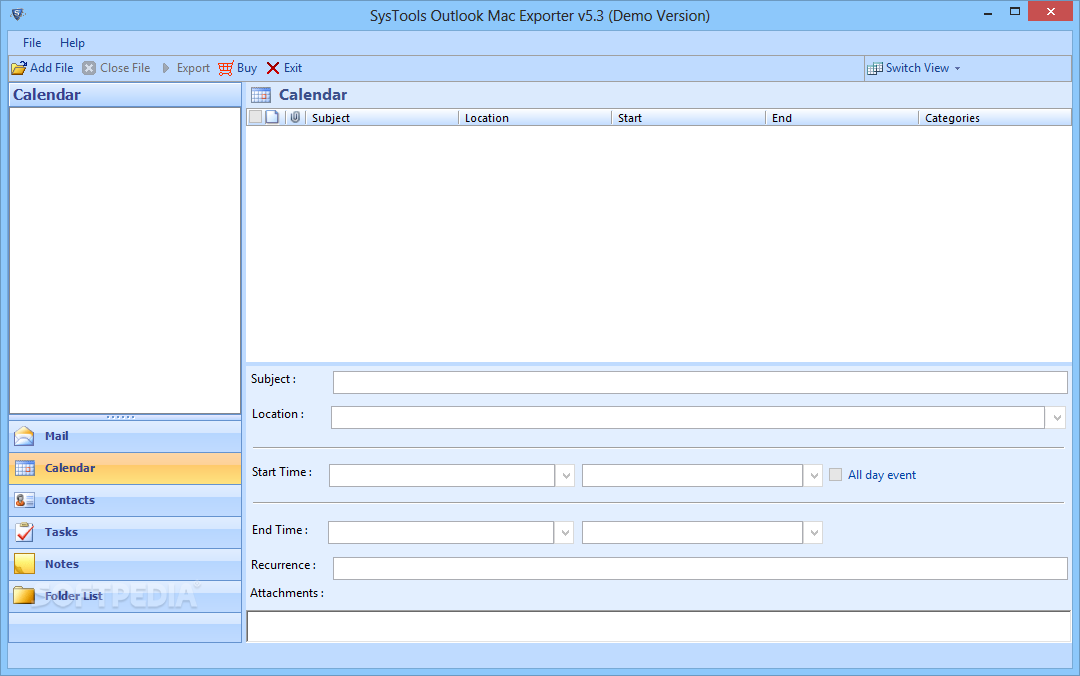
Task: Switch to the Notes section
Action: [x=125, y=564]
